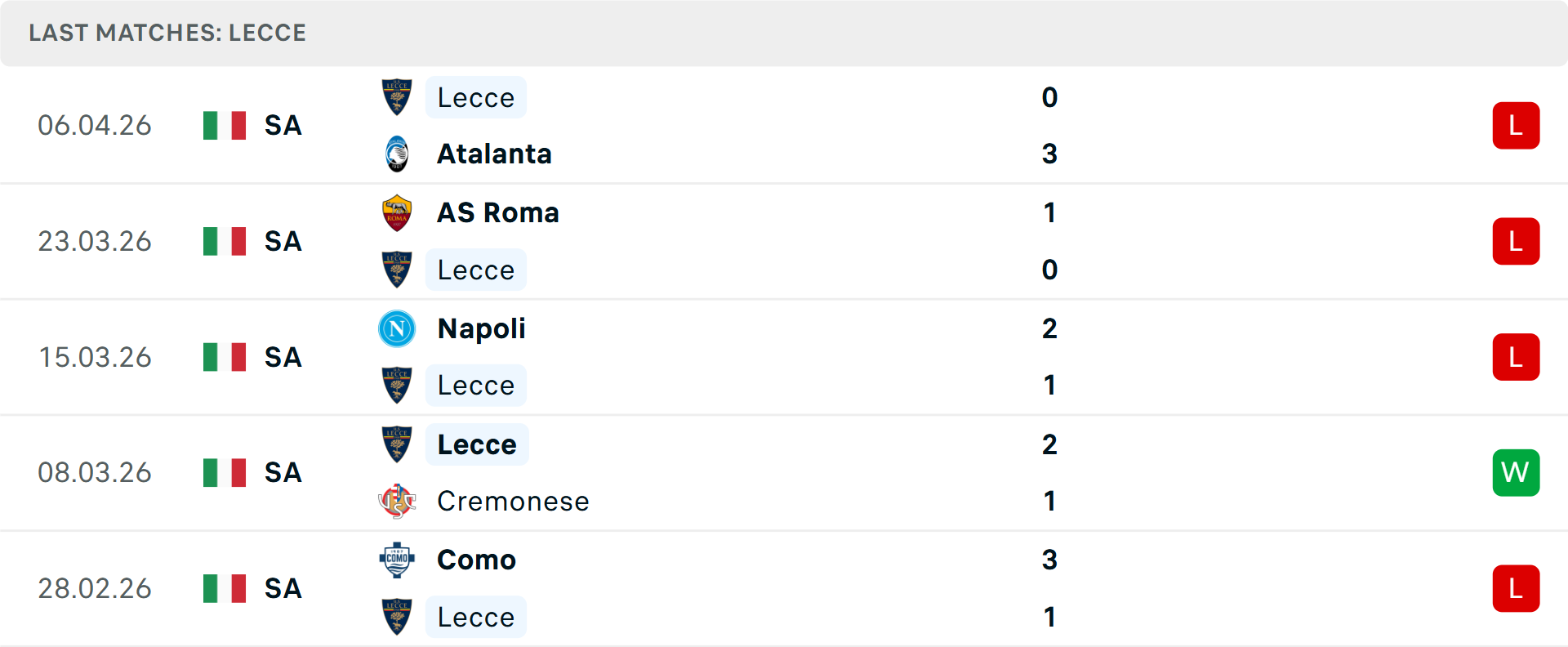Open the AS Roma team link

[498, 212]
